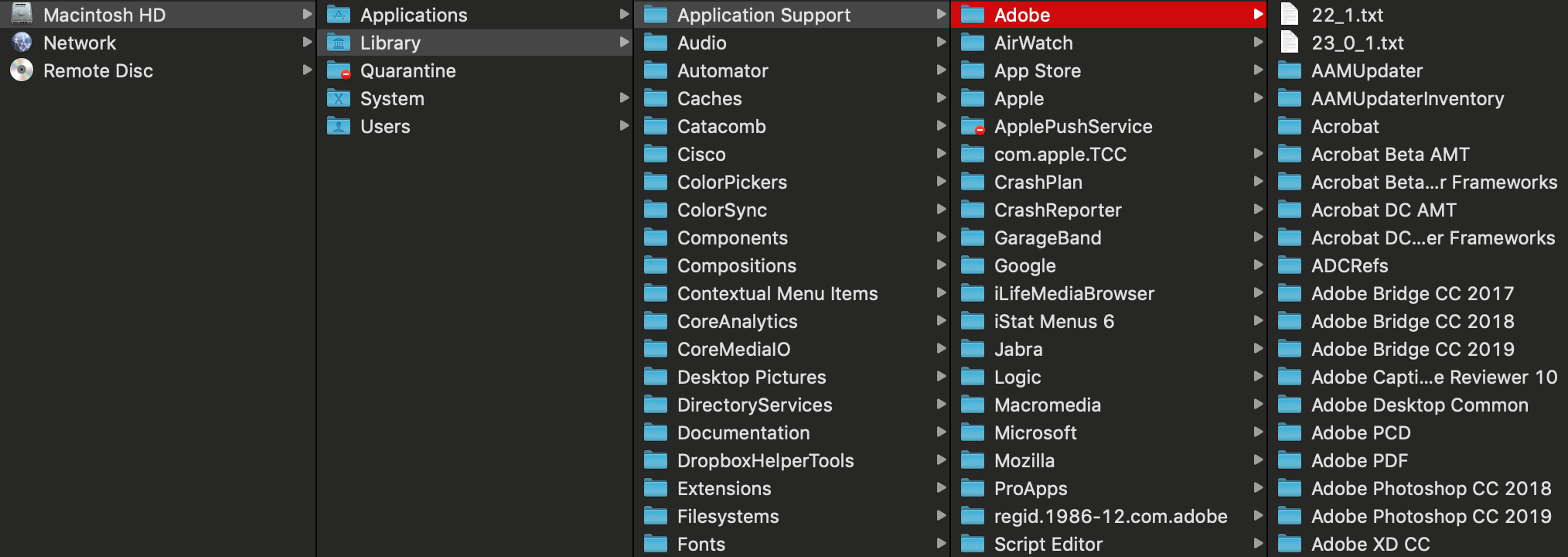
Task: Select the CrashReporter folder name
Action: click(1058, 210)
